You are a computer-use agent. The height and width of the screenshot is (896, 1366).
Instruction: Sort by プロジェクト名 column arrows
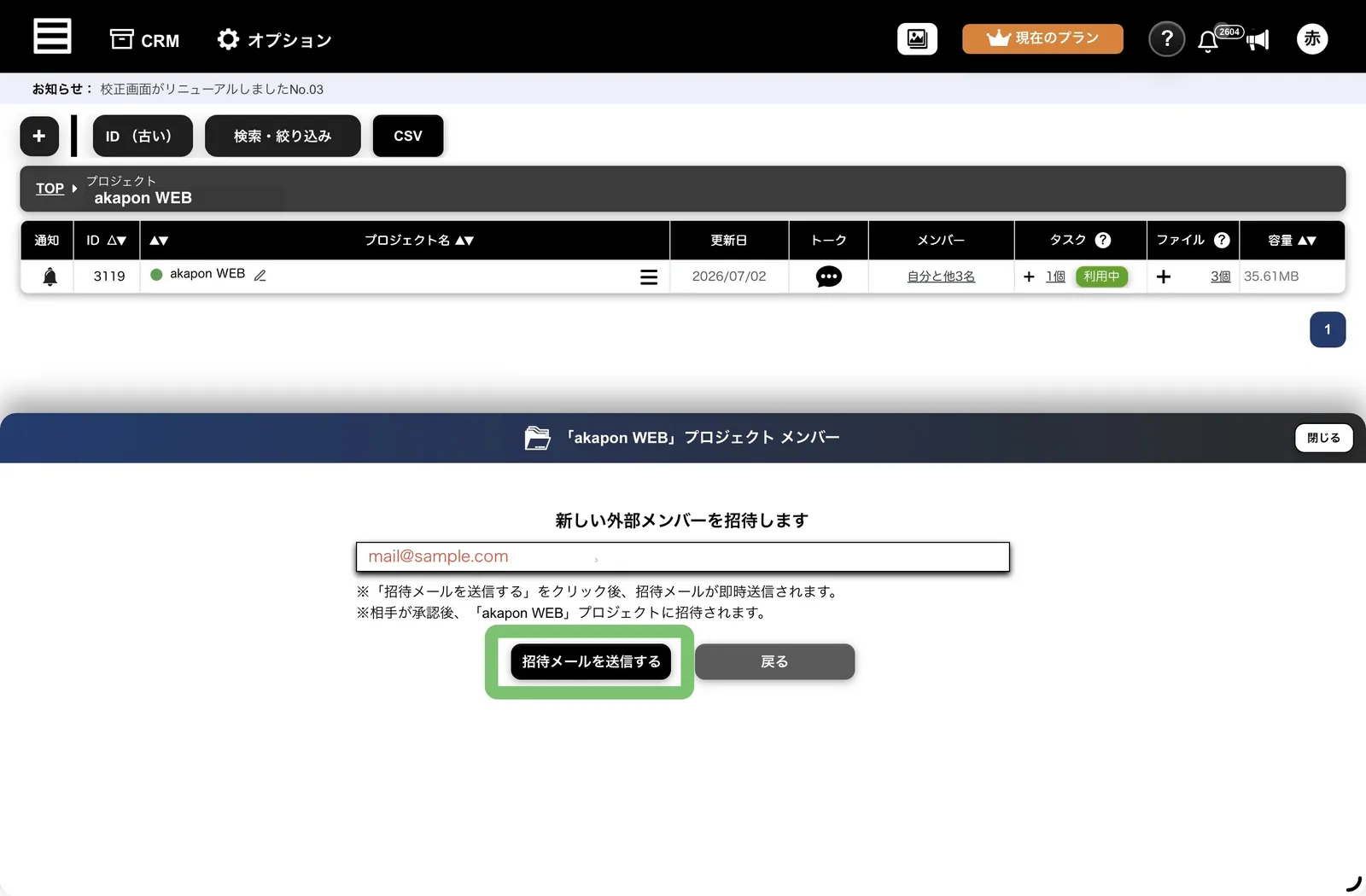coord(464,241)
